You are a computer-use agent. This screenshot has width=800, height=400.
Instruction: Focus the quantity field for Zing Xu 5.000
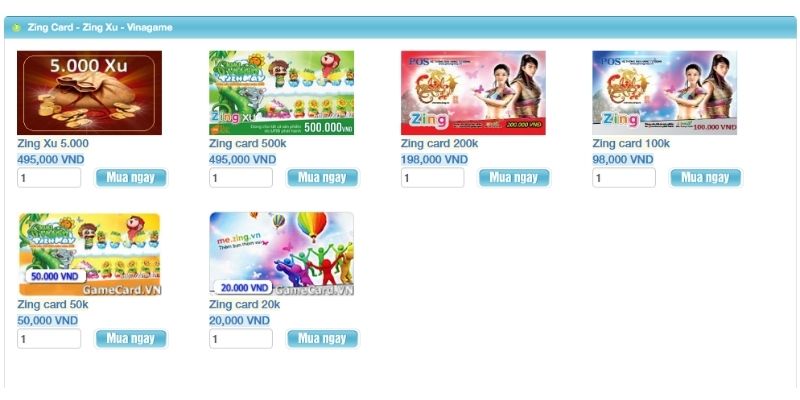pos(49,178)
